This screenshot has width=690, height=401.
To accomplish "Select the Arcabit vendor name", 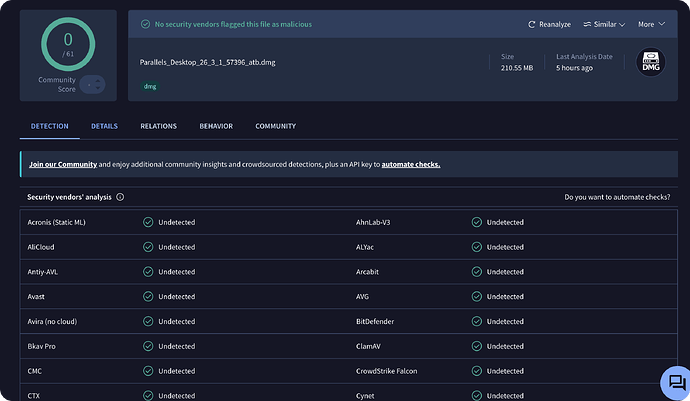I will pyautogui.click(x=367, y=272).
